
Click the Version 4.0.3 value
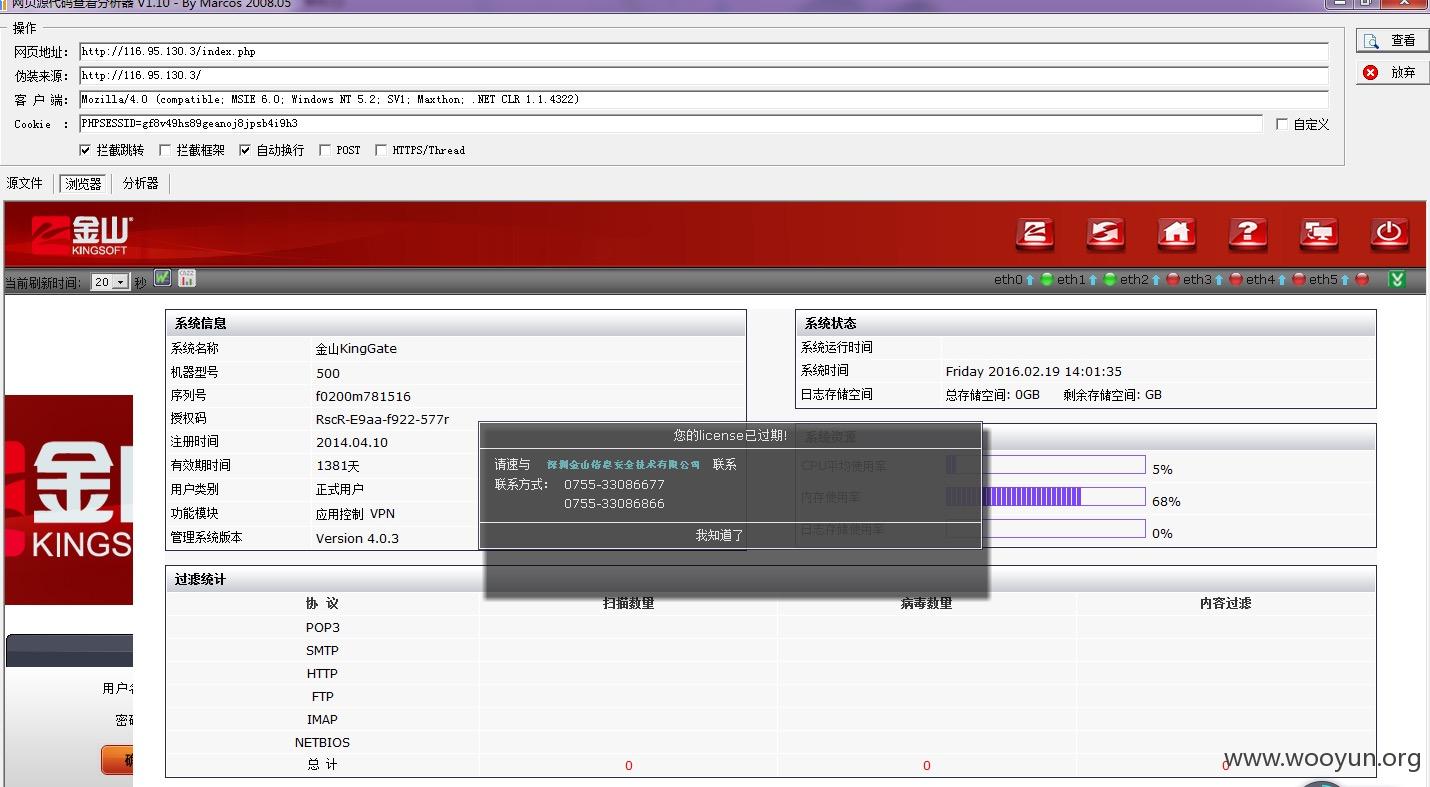pyautogui.click(x=357, y=538)
